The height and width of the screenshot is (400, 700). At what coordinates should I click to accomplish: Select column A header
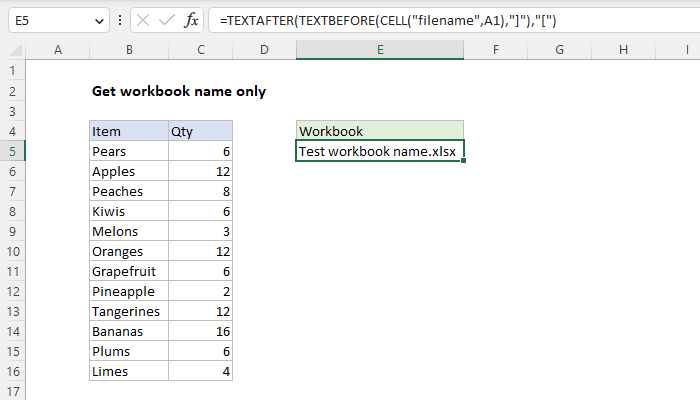pyautogui.click(x=58, y=50)
